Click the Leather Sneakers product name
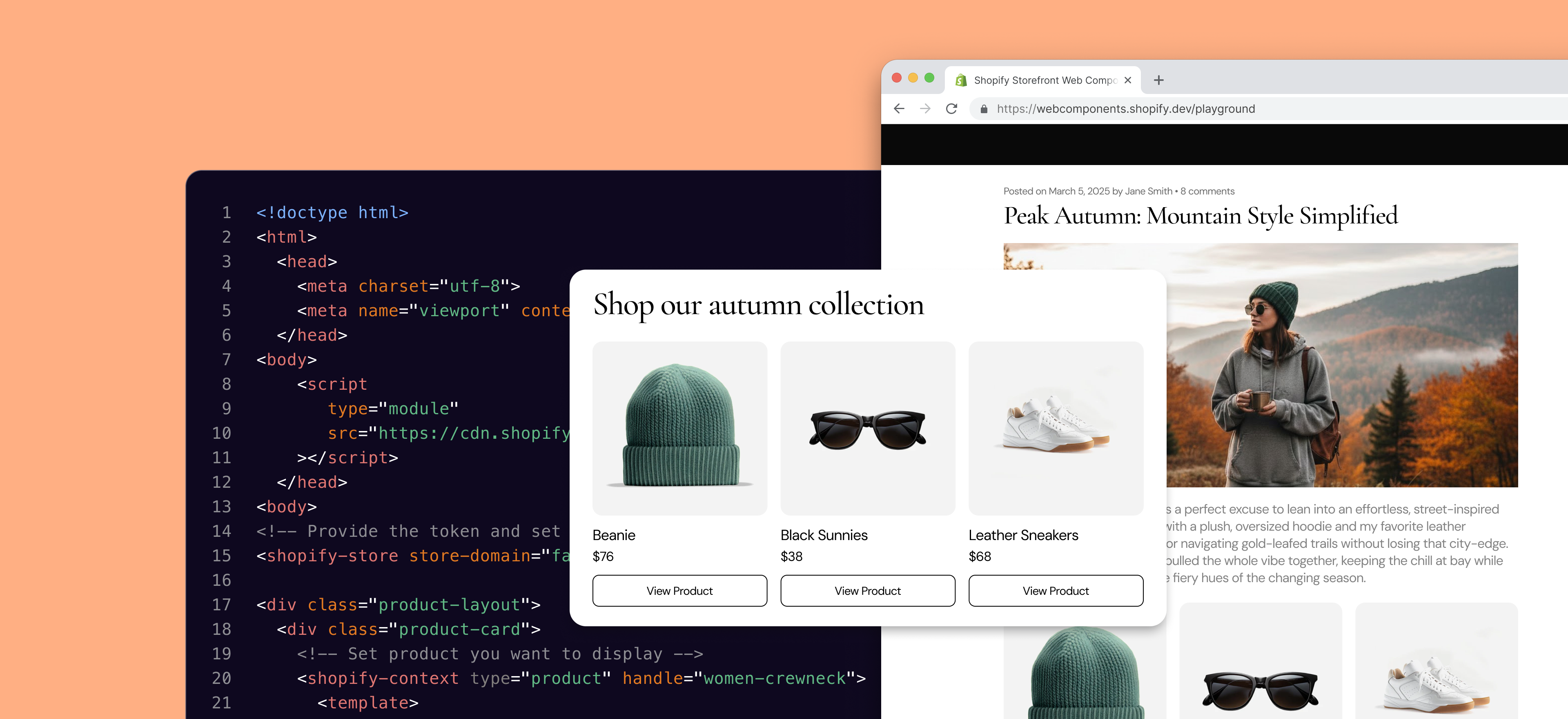Viewport: 1568px width, 719px height. (x=1023, y=535)
